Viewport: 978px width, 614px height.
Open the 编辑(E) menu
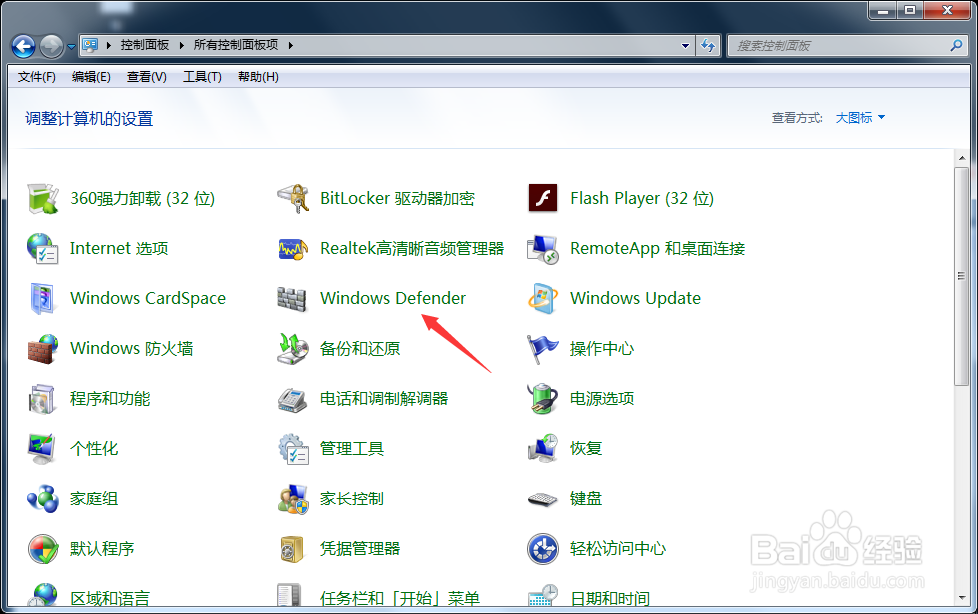tap(91, 77)
